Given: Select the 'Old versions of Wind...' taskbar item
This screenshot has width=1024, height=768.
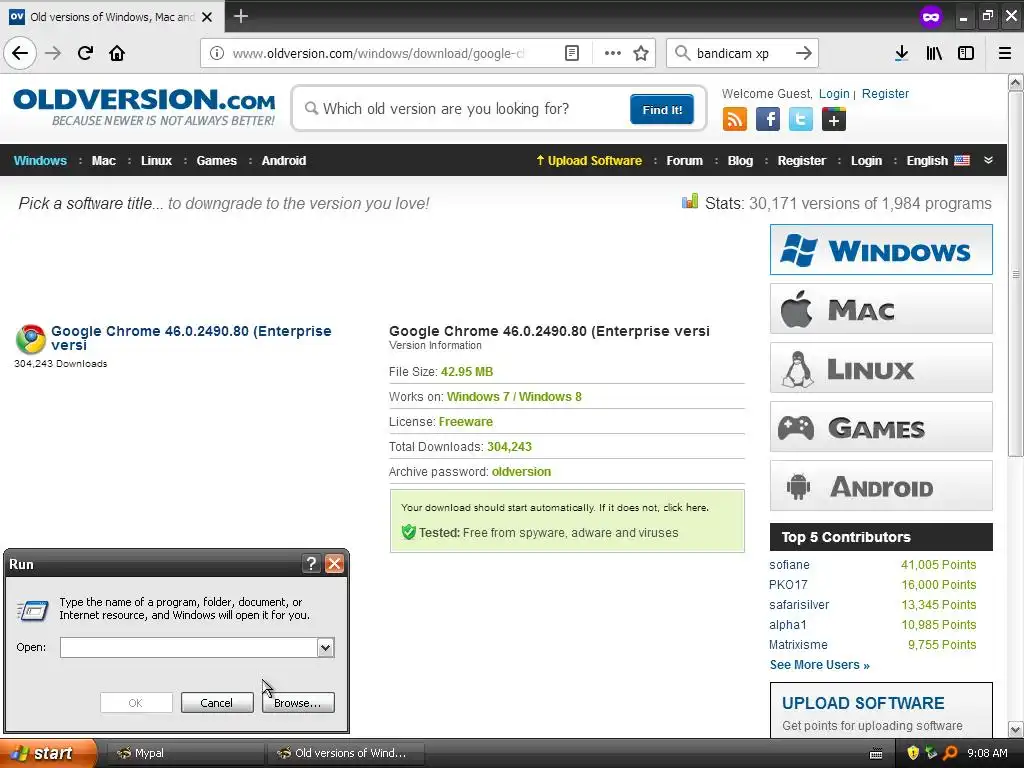Looking at the screenshot, I should tap(346, 753).
